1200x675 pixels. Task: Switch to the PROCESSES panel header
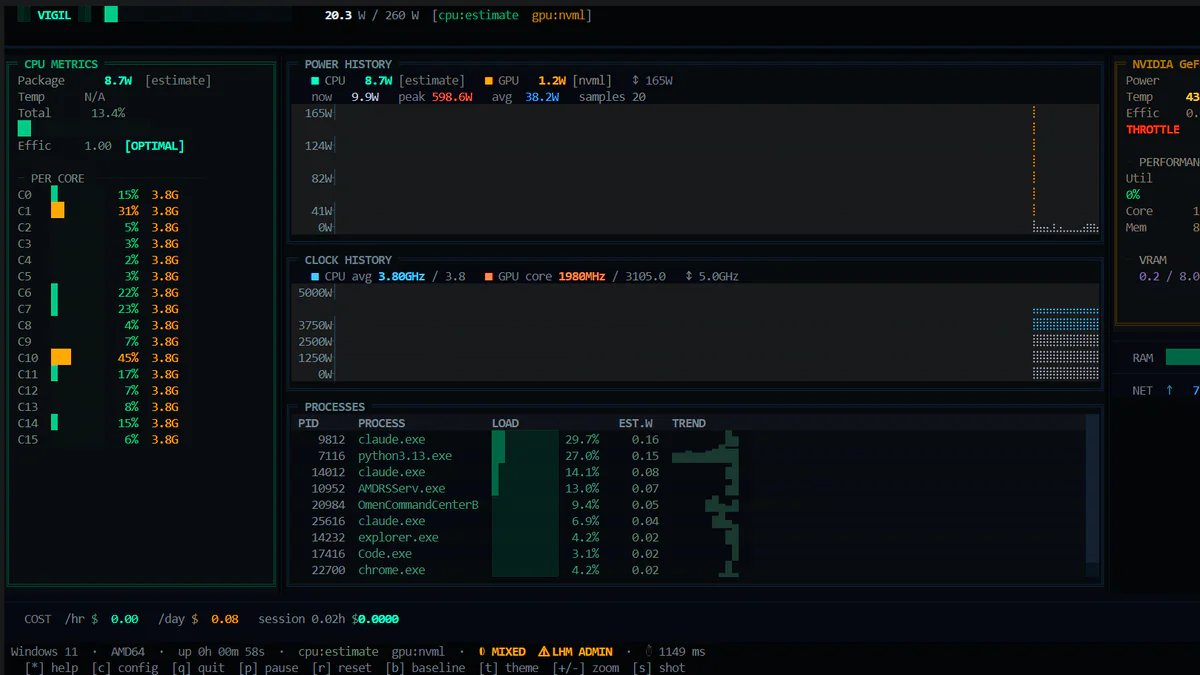(x=333, y=406)
